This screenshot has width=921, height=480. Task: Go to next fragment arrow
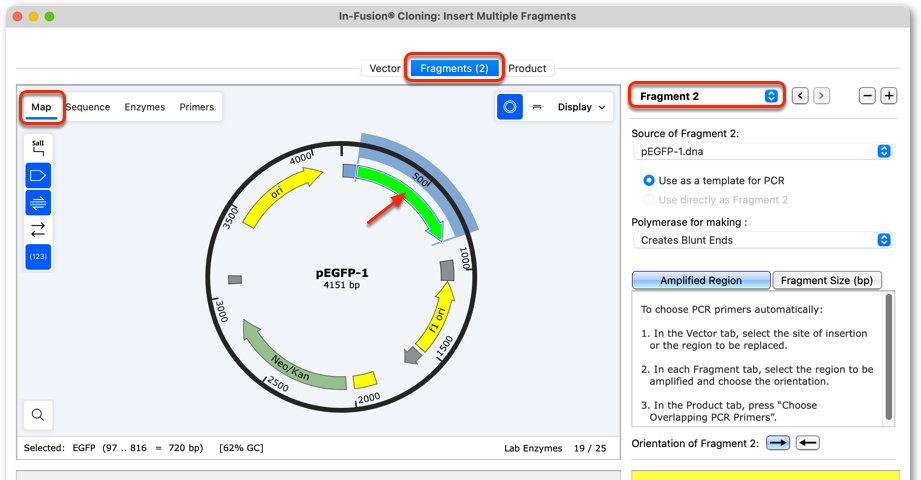coord(821,96)
